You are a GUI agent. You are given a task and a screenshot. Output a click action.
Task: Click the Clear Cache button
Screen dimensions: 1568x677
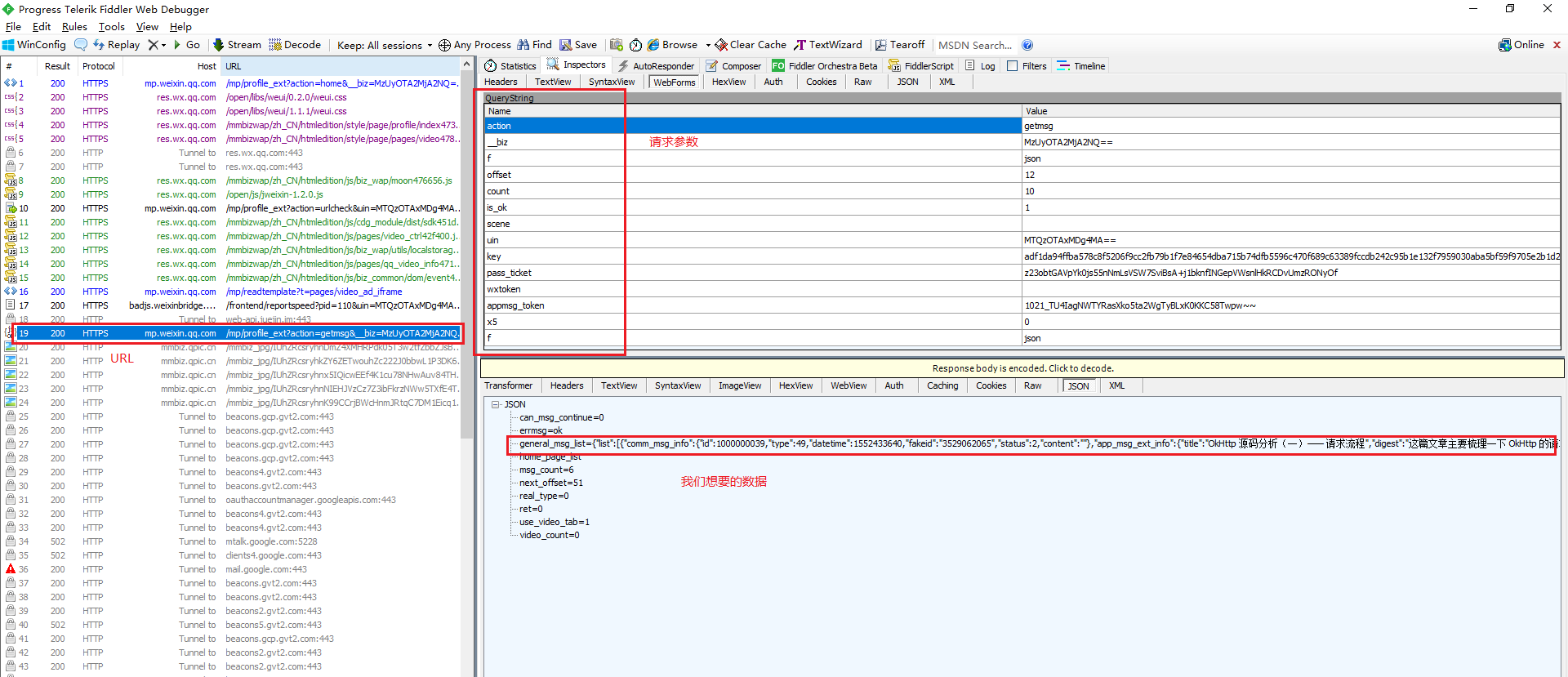(x=750, y=45)
